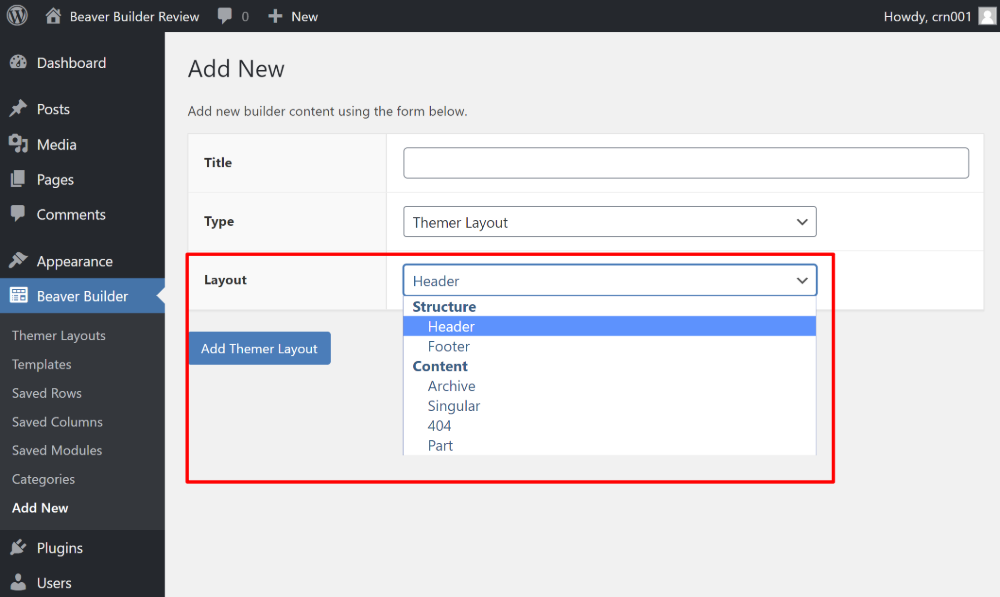Click New in the admin bar

tap(304, 17)
